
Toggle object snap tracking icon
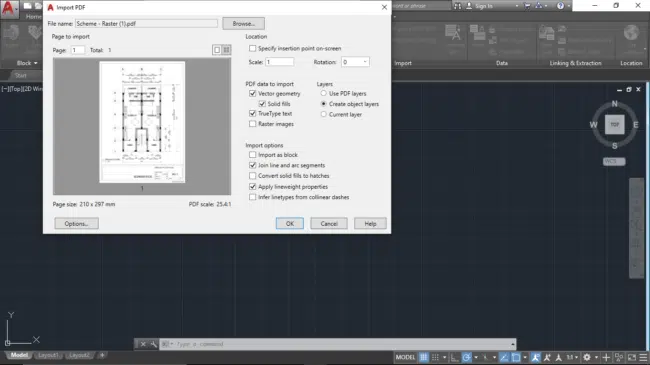504,357
